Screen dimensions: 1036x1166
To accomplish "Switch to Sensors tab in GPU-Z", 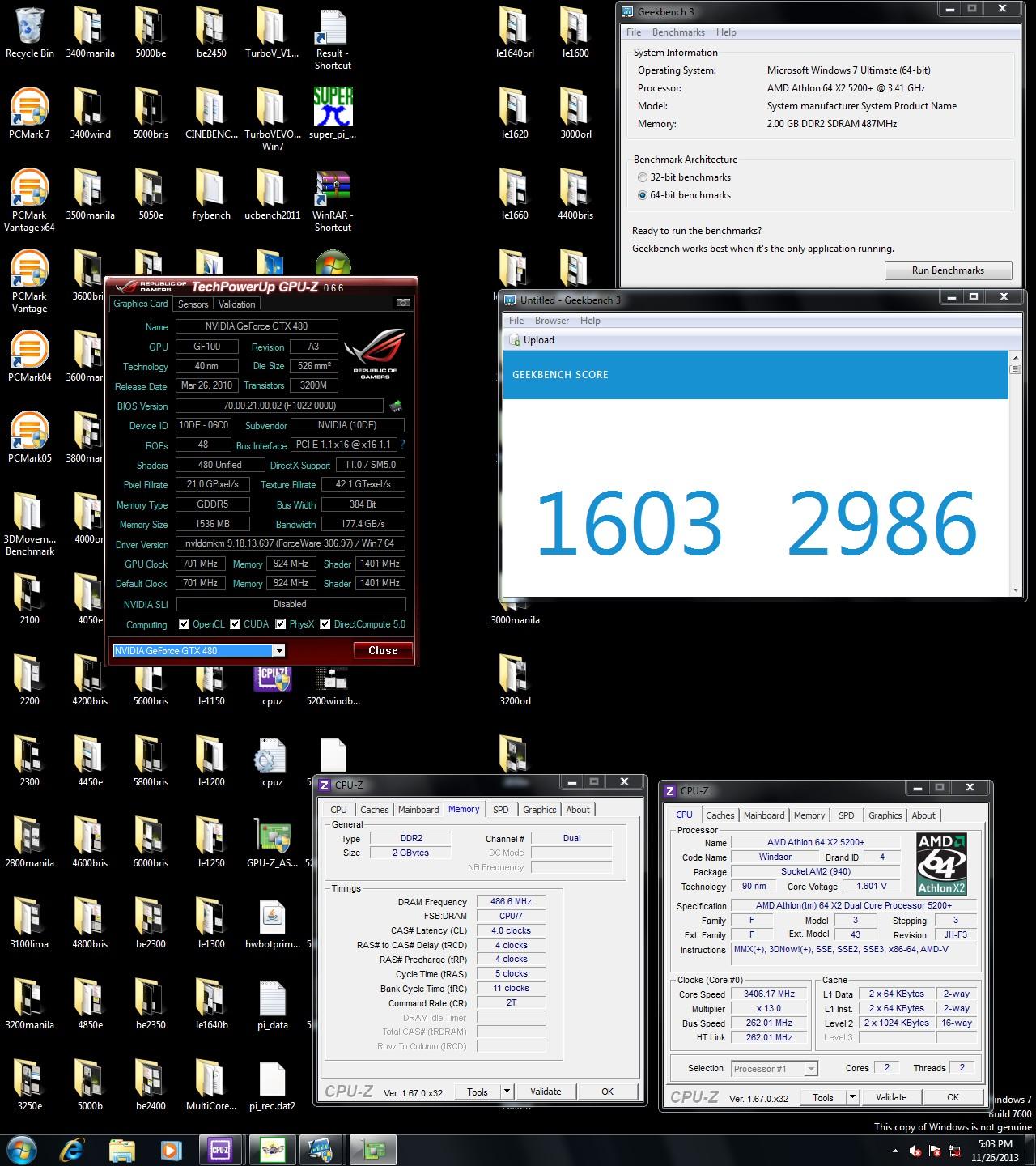I will point(193,304).
